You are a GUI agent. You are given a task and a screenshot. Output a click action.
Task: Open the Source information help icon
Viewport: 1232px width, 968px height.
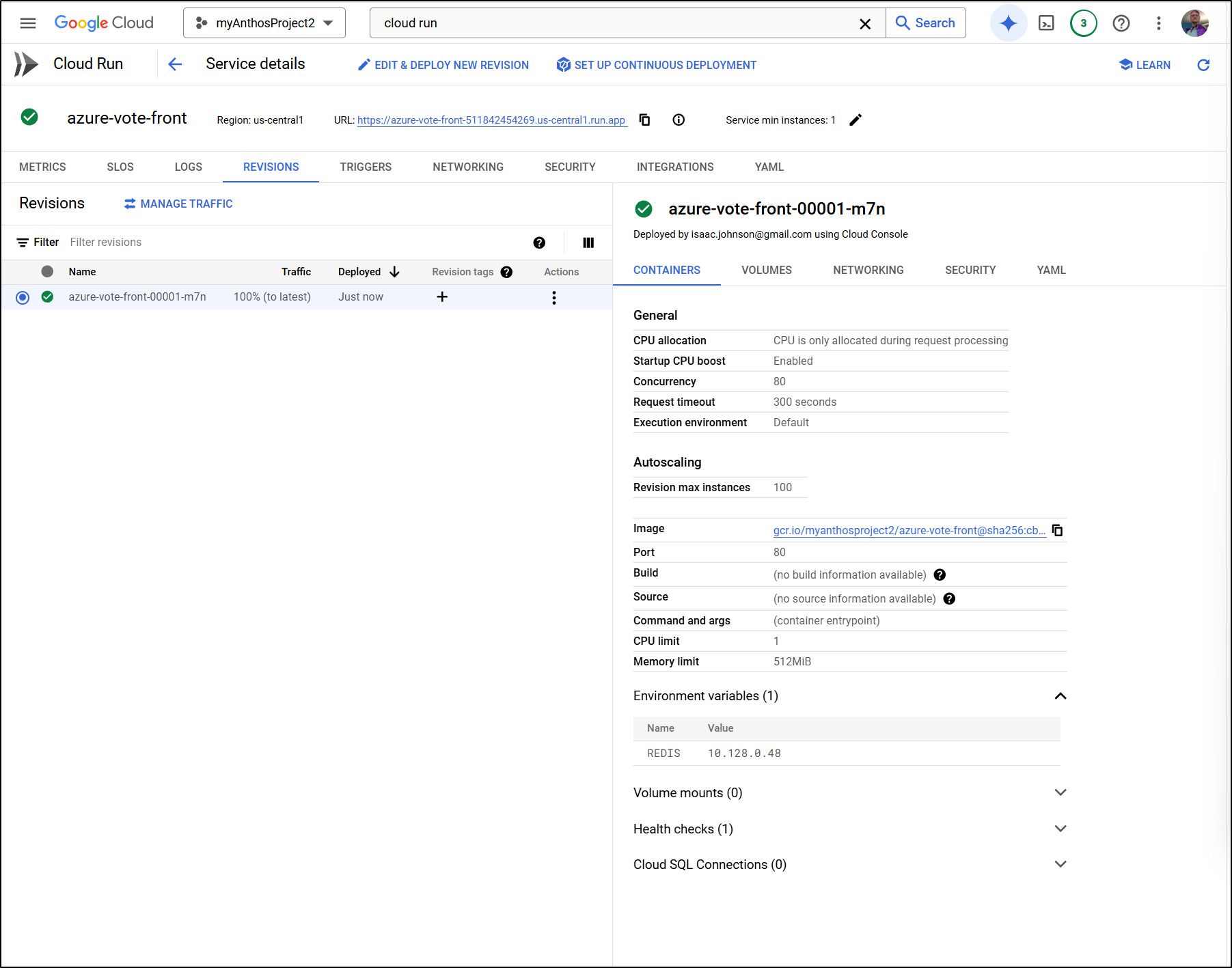(x=949, y=598)
